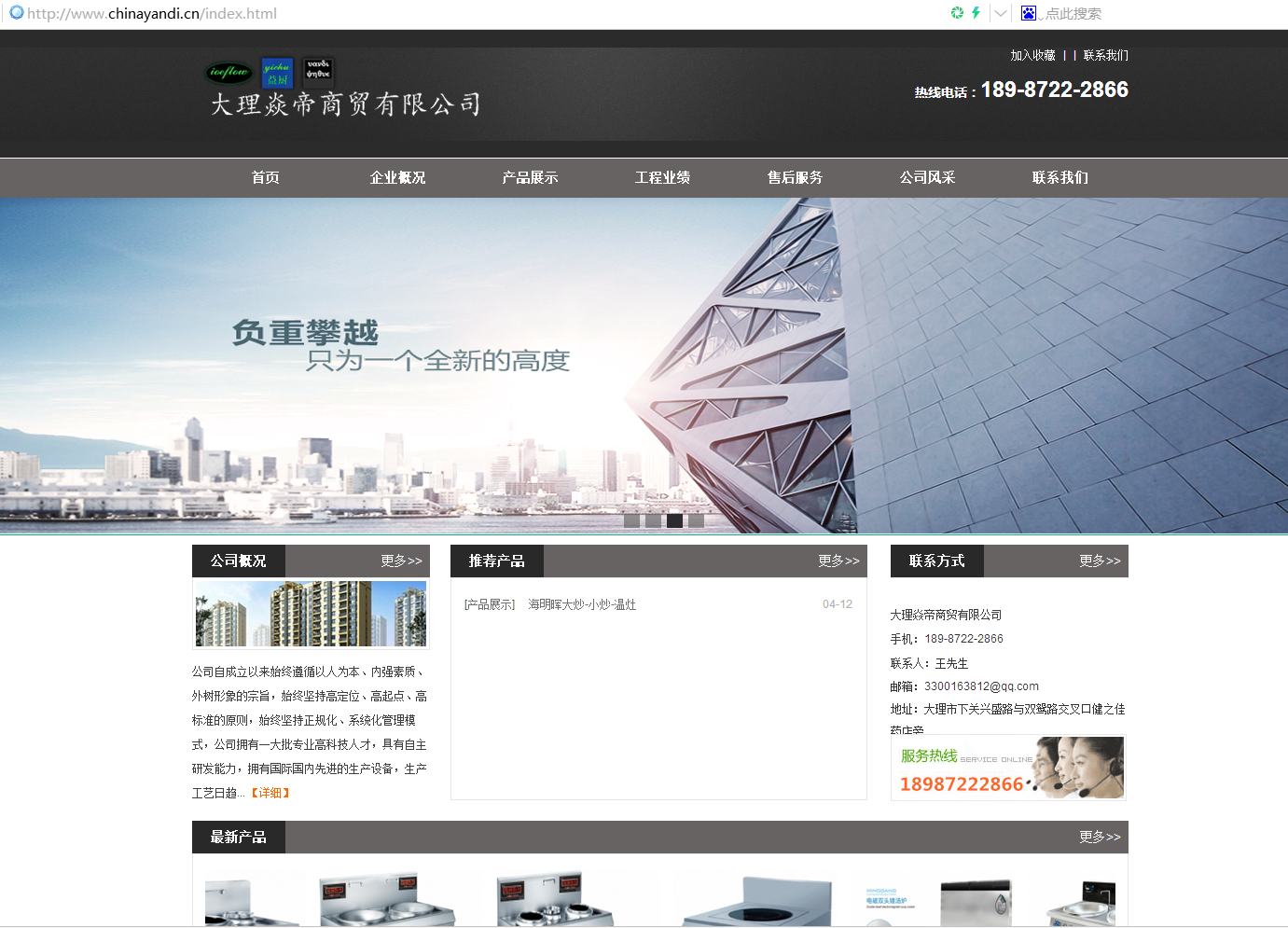Click the 服务热线 customer service banner

(1008, 768)
